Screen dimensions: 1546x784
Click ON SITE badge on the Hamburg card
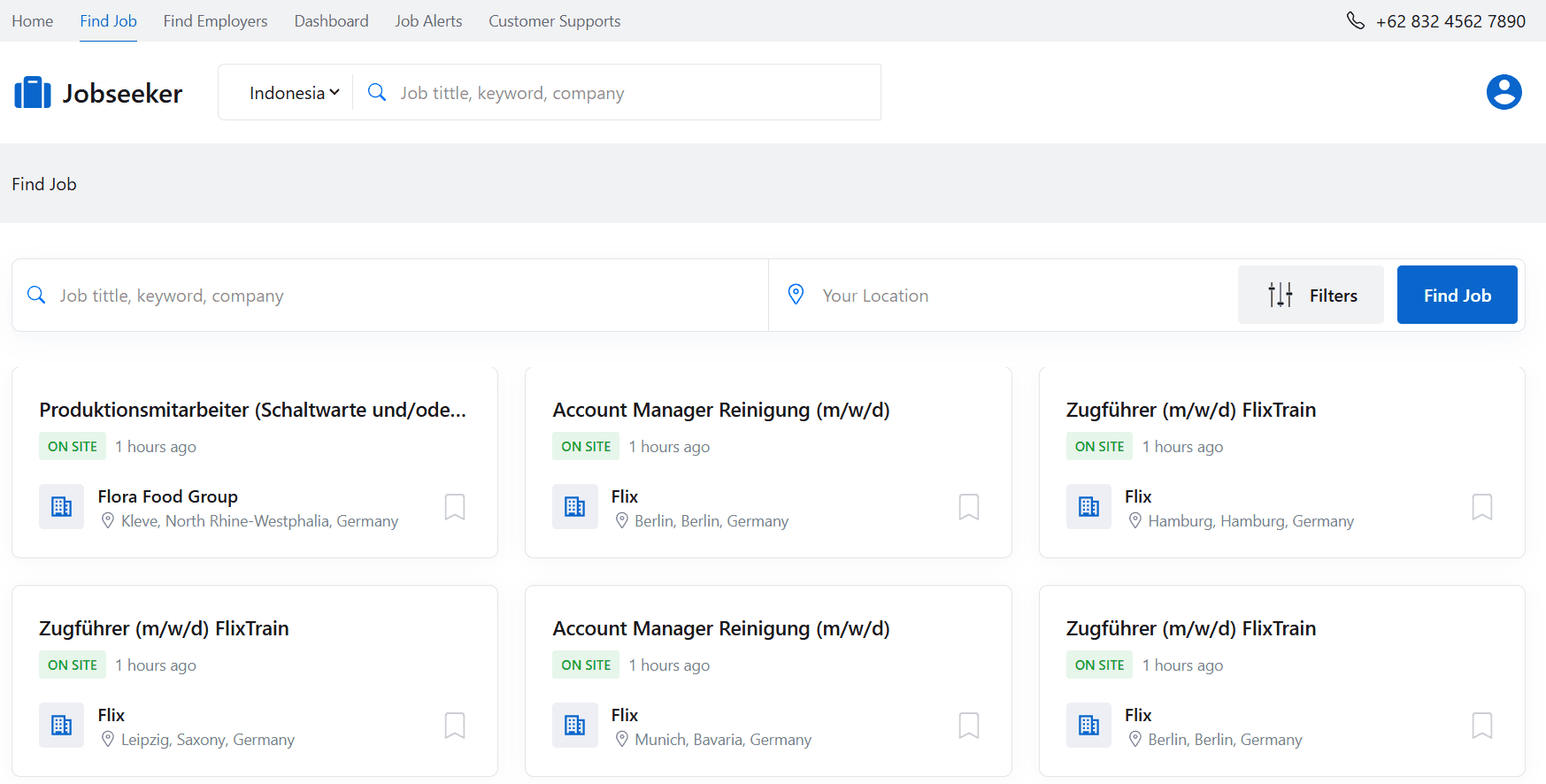point(1099,446)
